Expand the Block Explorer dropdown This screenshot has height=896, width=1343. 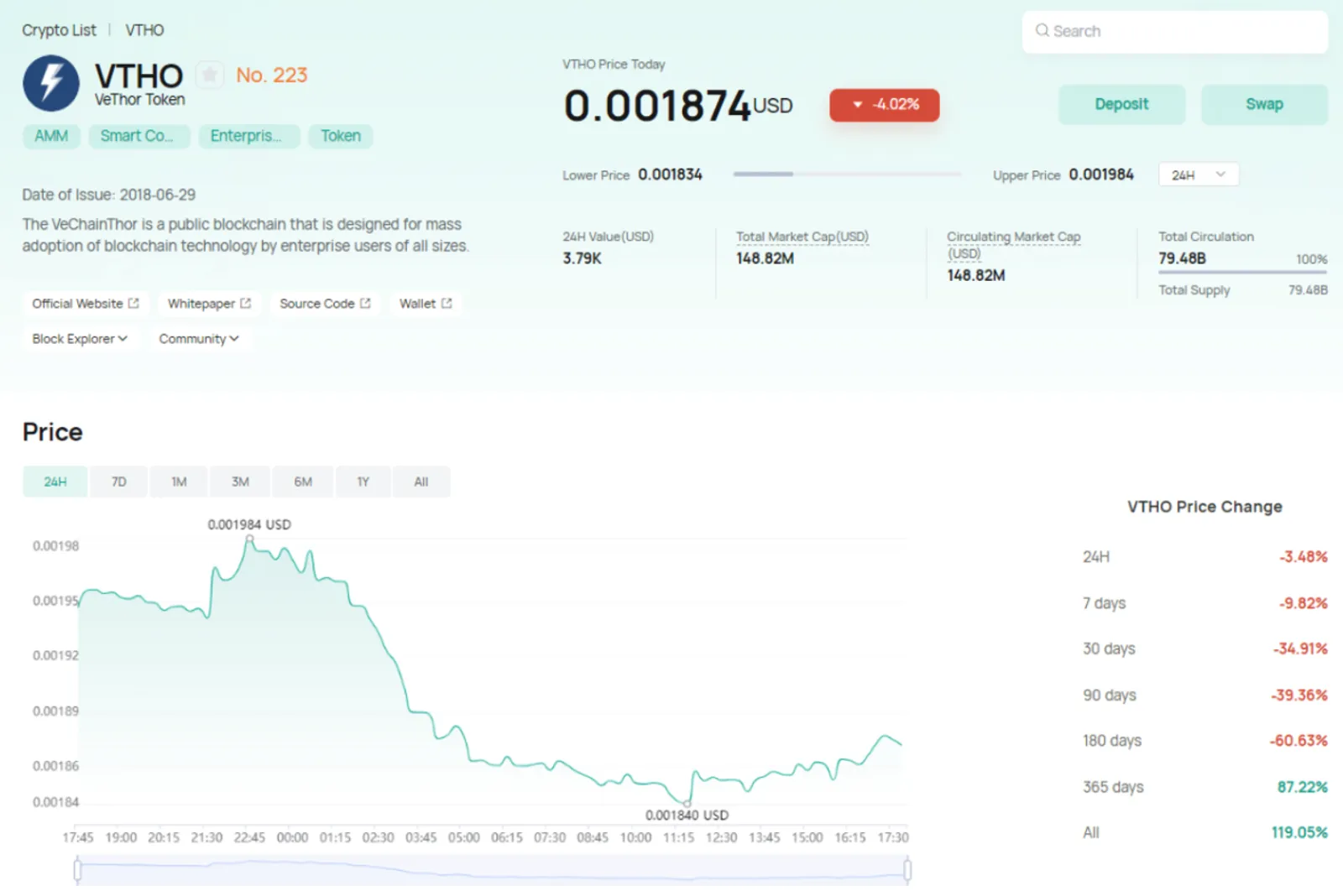click(x=80, y=339)
